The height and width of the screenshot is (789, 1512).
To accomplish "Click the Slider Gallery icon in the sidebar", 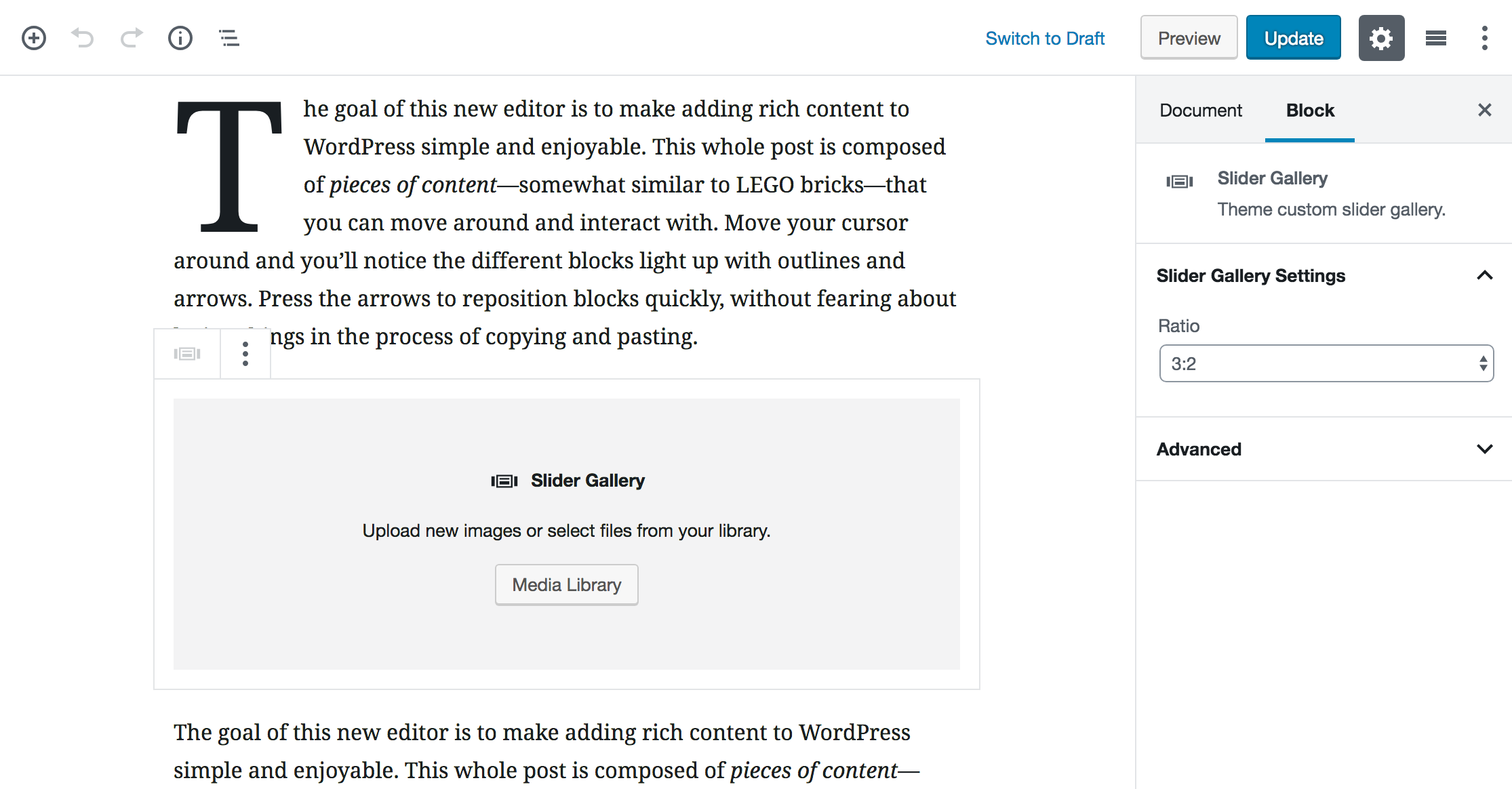I will [x=1179, y=180].
